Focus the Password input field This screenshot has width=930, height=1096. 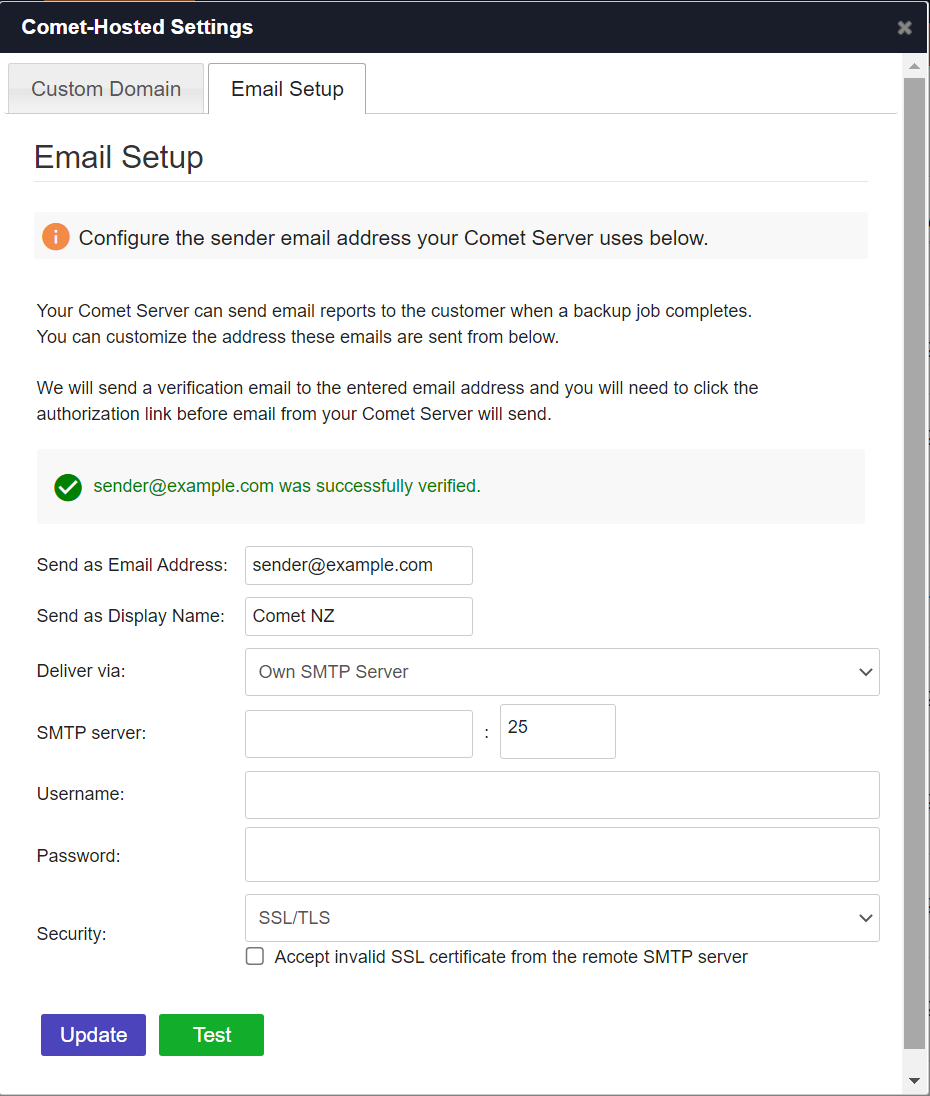562,855
